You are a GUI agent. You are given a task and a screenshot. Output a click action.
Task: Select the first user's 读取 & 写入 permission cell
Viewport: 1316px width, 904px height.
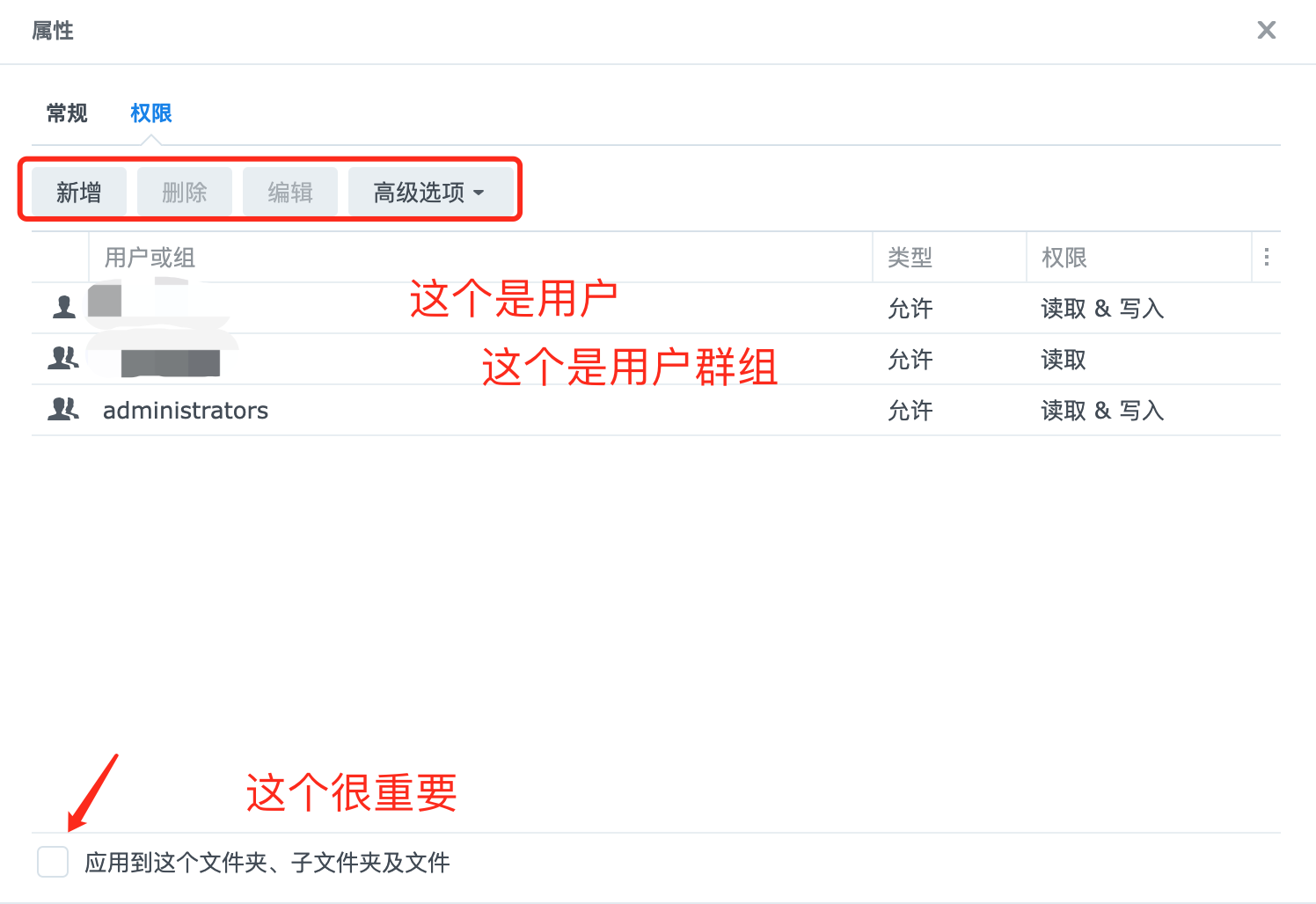point(1102,309)
